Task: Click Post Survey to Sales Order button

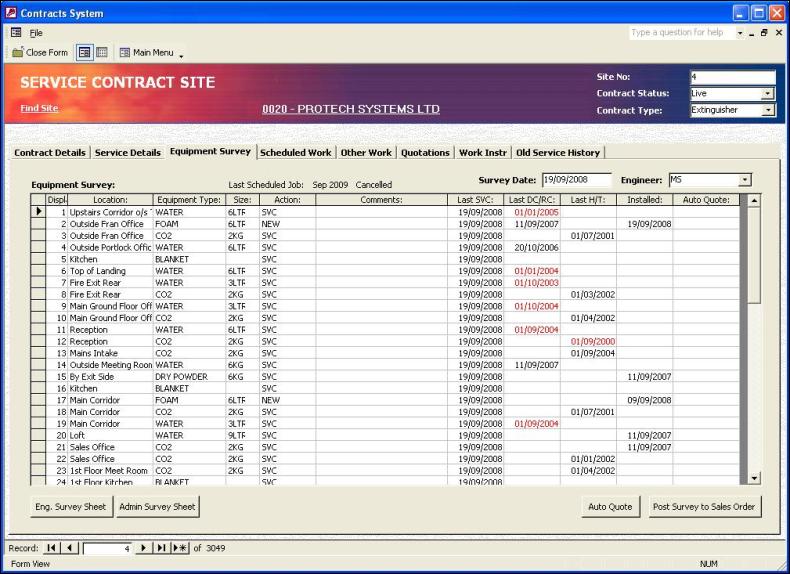Action: click(x=704, y=507)
